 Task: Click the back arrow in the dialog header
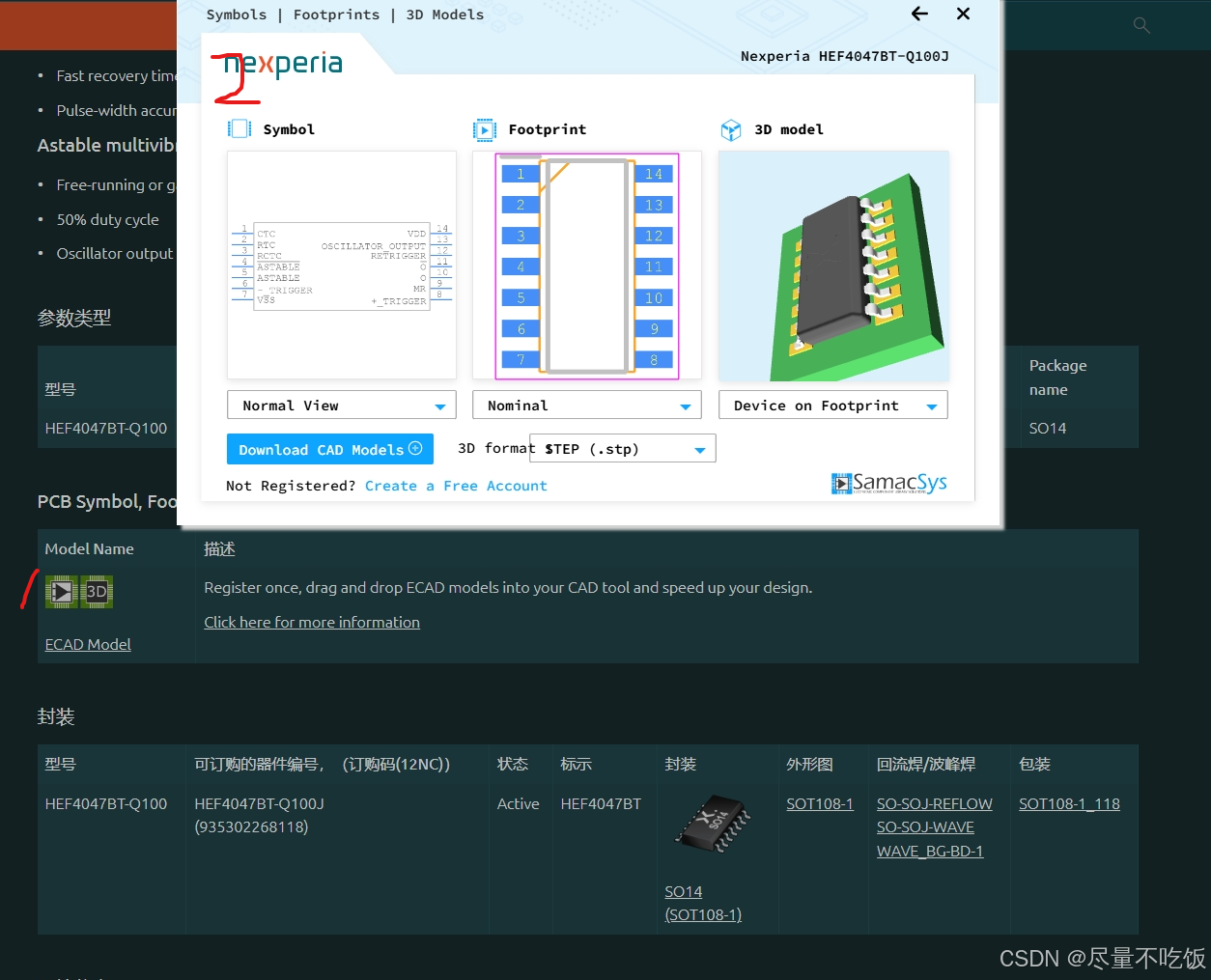[919, 14]
